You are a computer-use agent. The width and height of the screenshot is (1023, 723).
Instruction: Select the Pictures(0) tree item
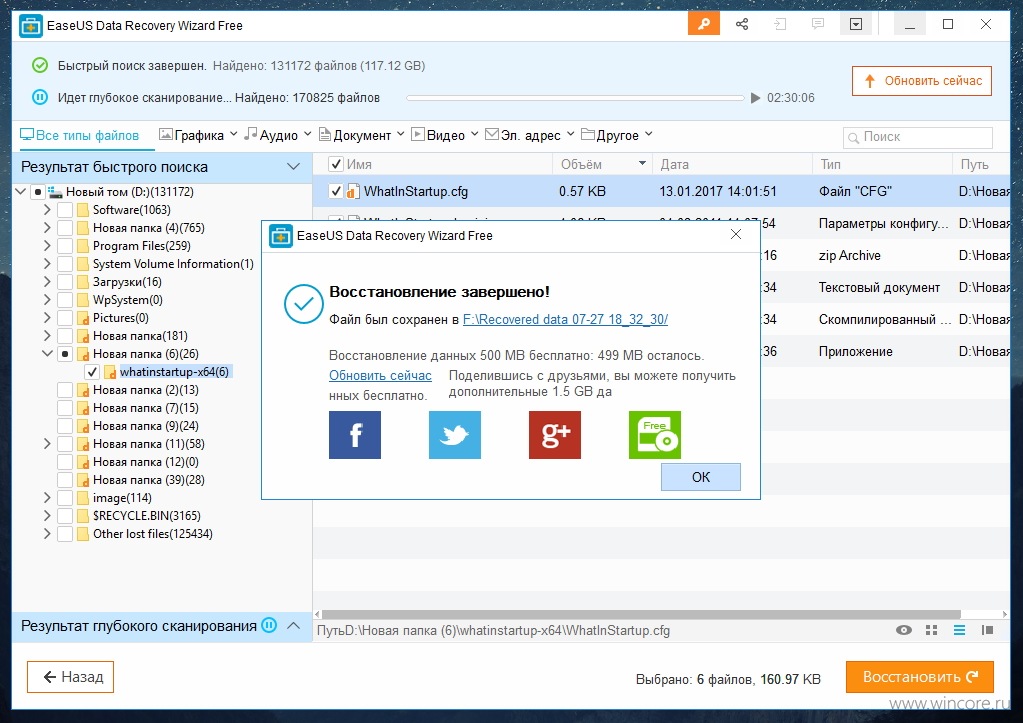tap(121, 318)
